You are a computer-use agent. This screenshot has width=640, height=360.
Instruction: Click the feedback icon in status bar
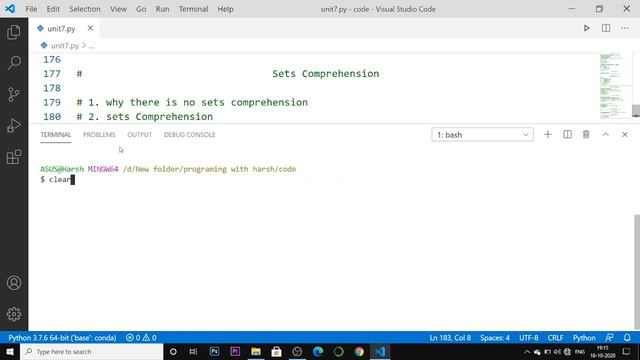pos(609,338)
